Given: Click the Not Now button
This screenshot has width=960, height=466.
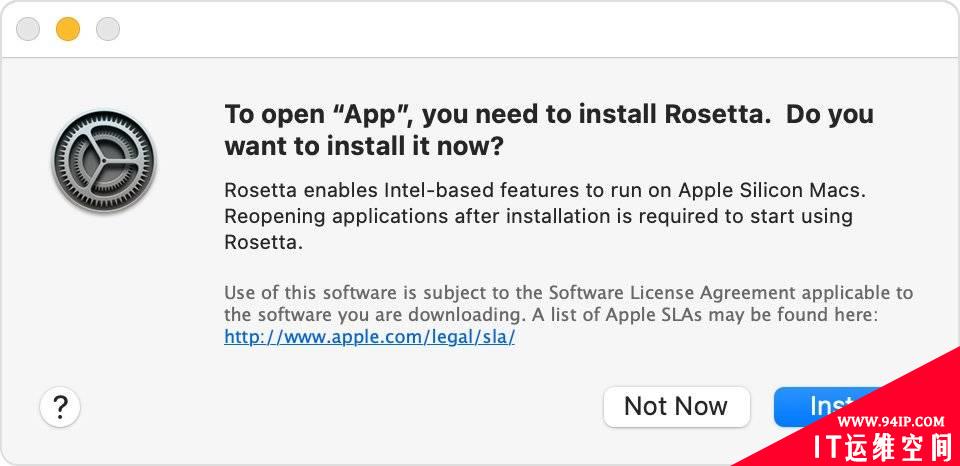Looking at the screenshot, I should (x=676, y=407).
